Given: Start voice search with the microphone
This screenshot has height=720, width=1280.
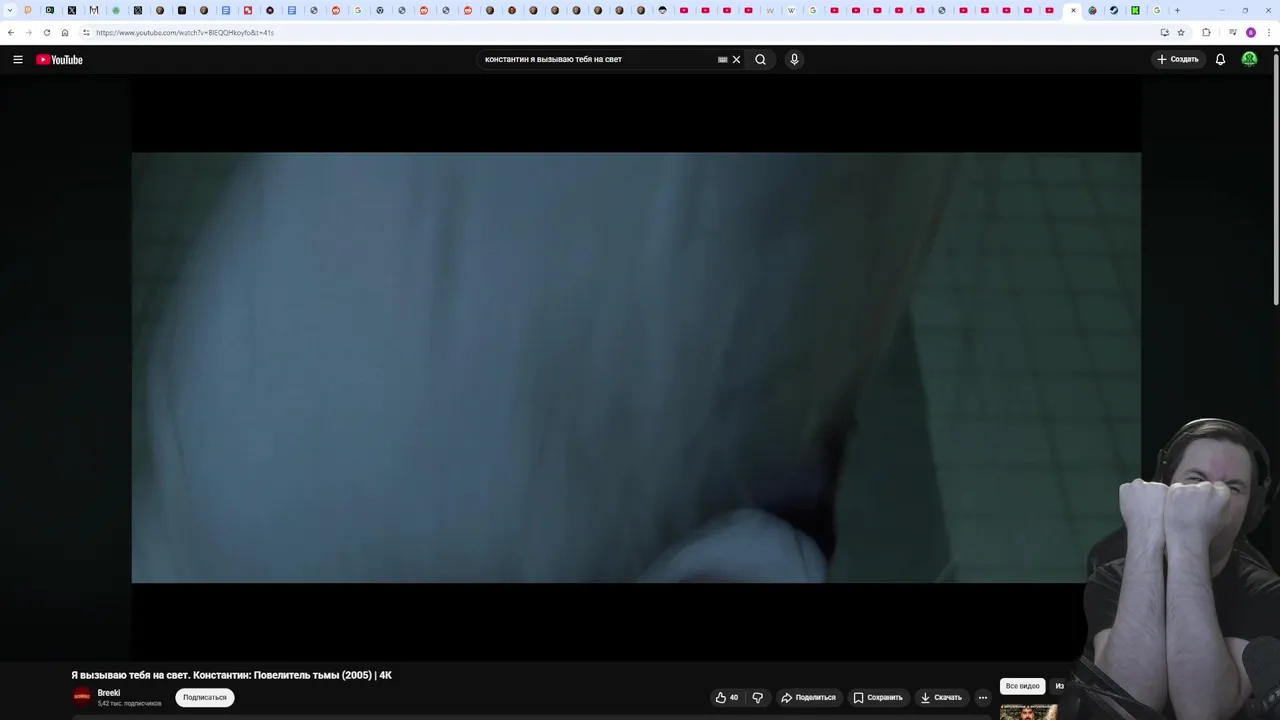Looking at the screenshot, I should coord(794,60).
